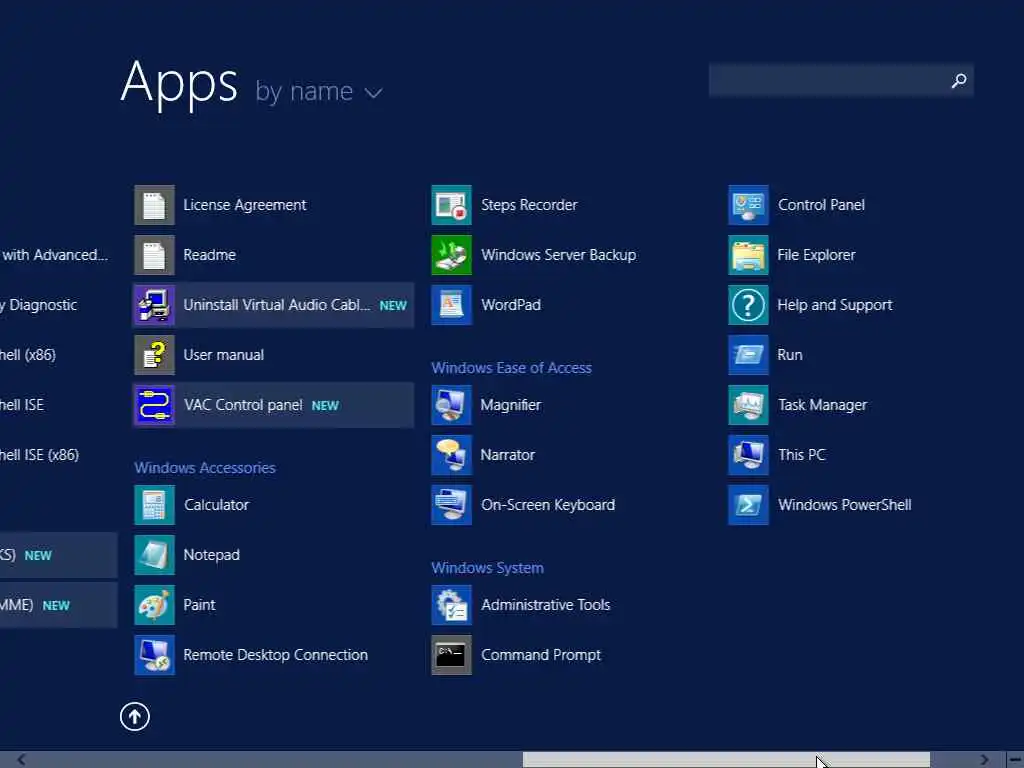Click the scrollbar right arrow

984,760
